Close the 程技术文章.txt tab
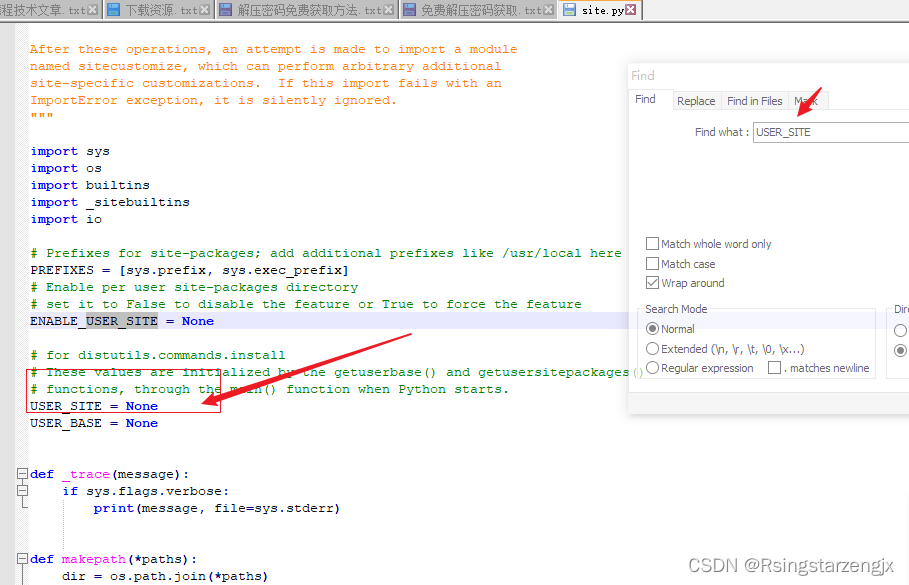Viewport: 909px width, 585px height. [92, 10]
